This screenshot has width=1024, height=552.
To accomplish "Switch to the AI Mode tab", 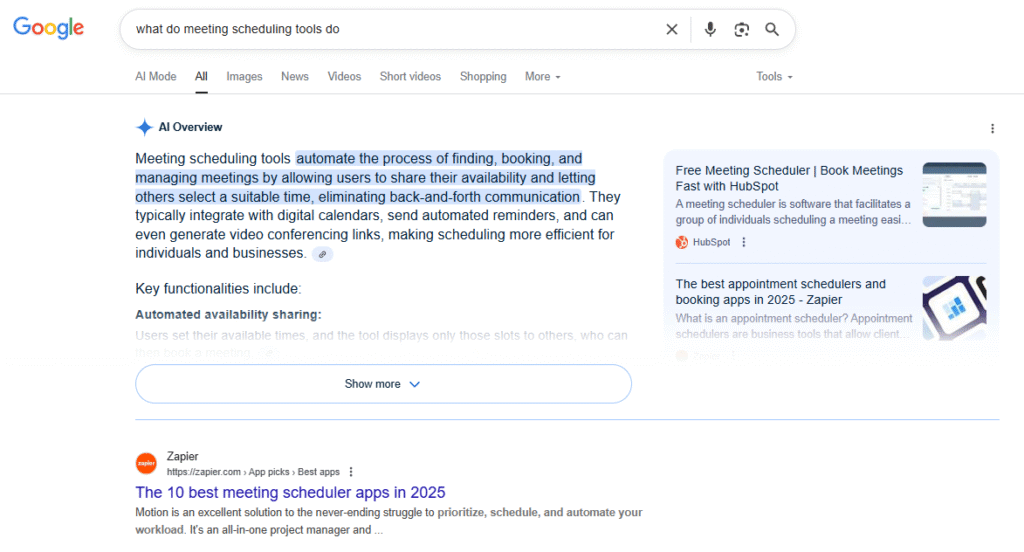I will [155, 77].
